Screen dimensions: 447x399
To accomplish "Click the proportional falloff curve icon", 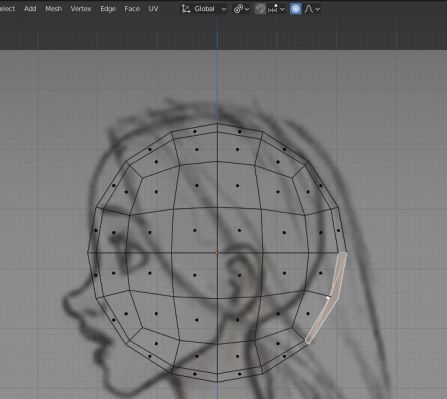I will coord(309,9).
